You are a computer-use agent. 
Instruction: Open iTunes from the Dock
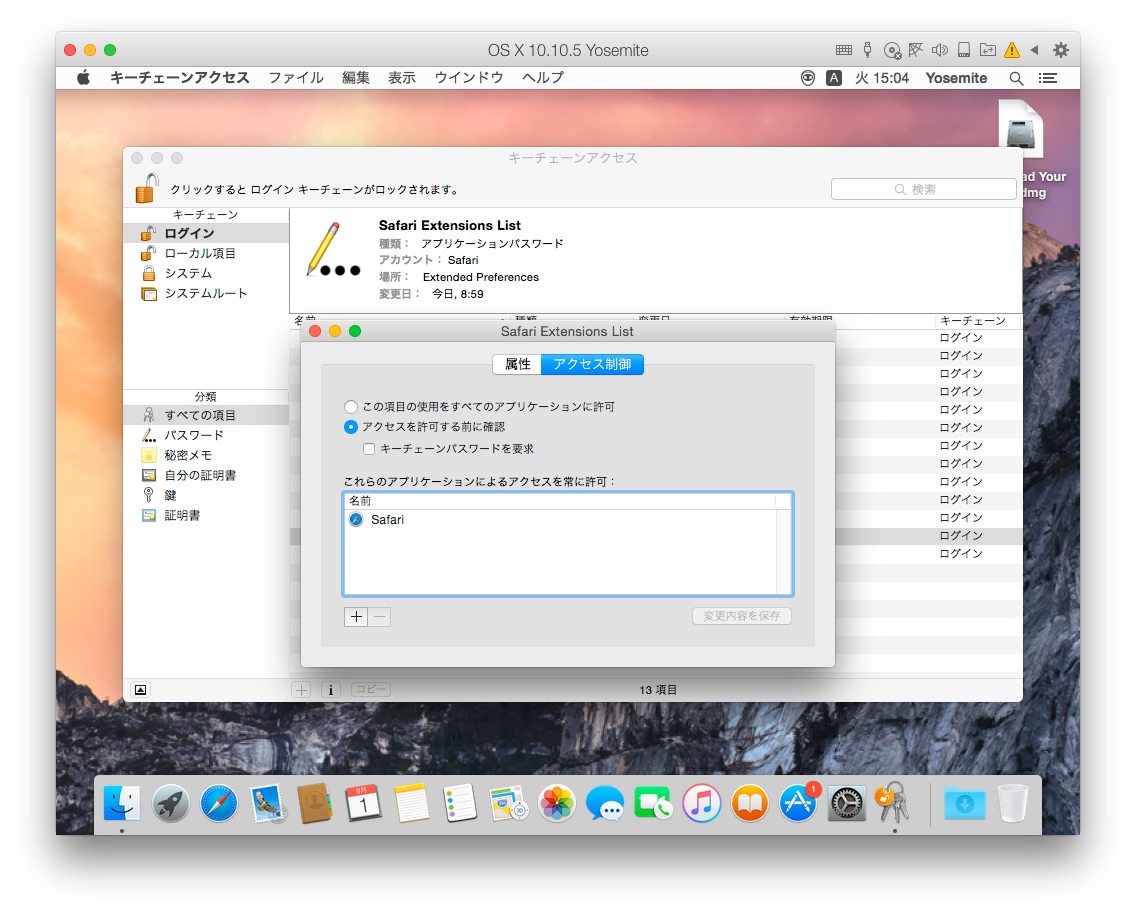701,803
